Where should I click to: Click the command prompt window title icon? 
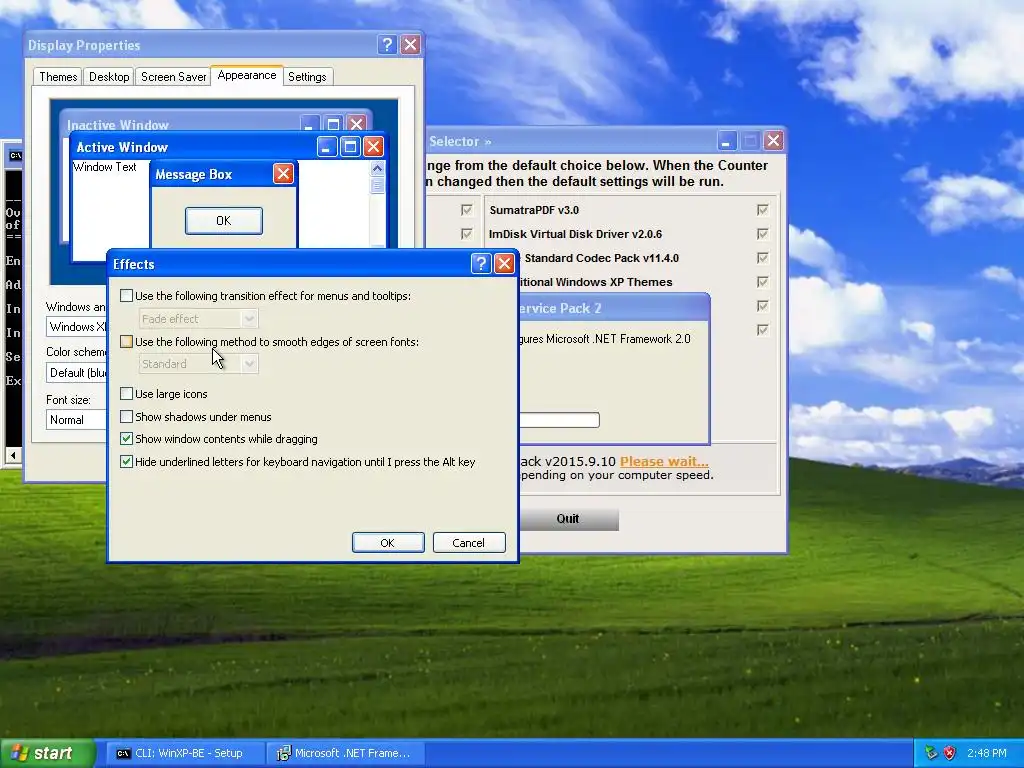(14, 155)
